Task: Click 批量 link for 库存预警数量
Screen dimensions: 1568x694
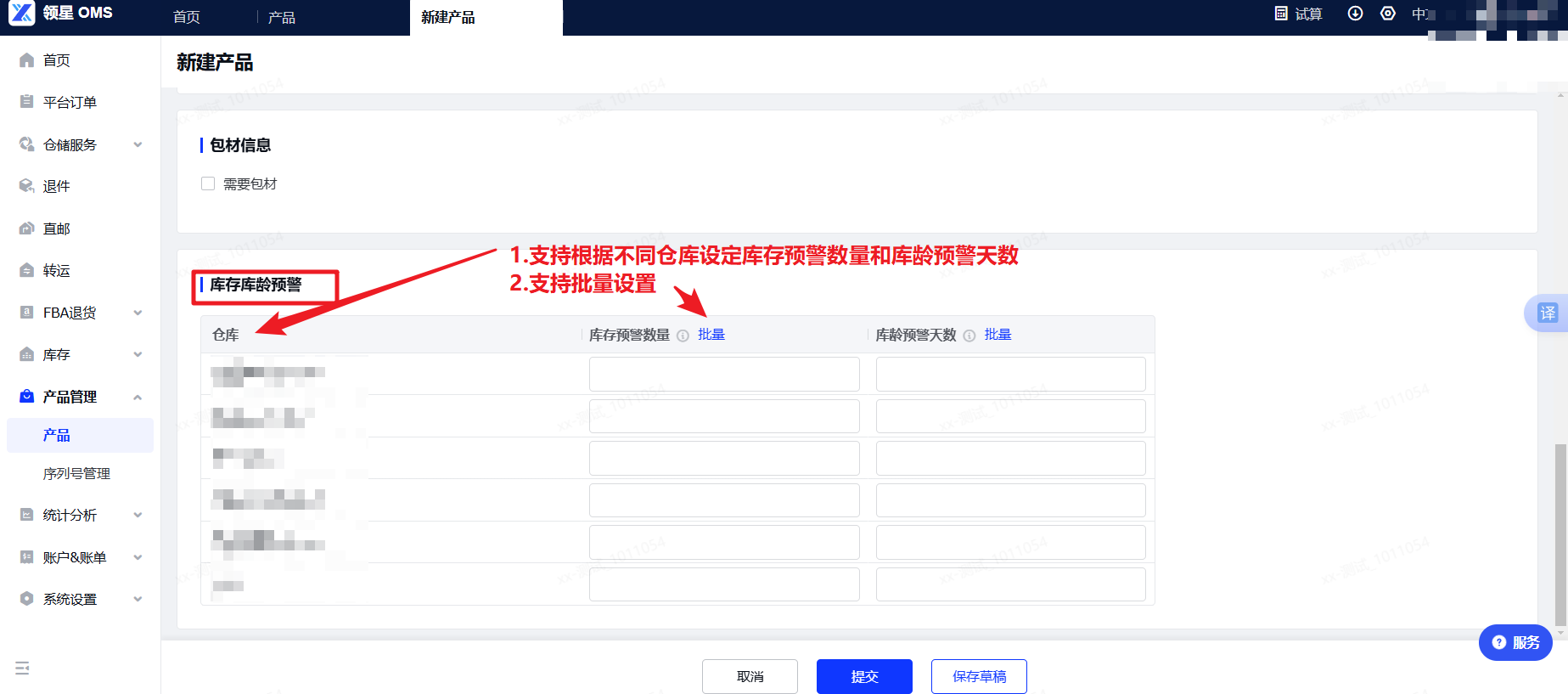Action: coord(711,335)
